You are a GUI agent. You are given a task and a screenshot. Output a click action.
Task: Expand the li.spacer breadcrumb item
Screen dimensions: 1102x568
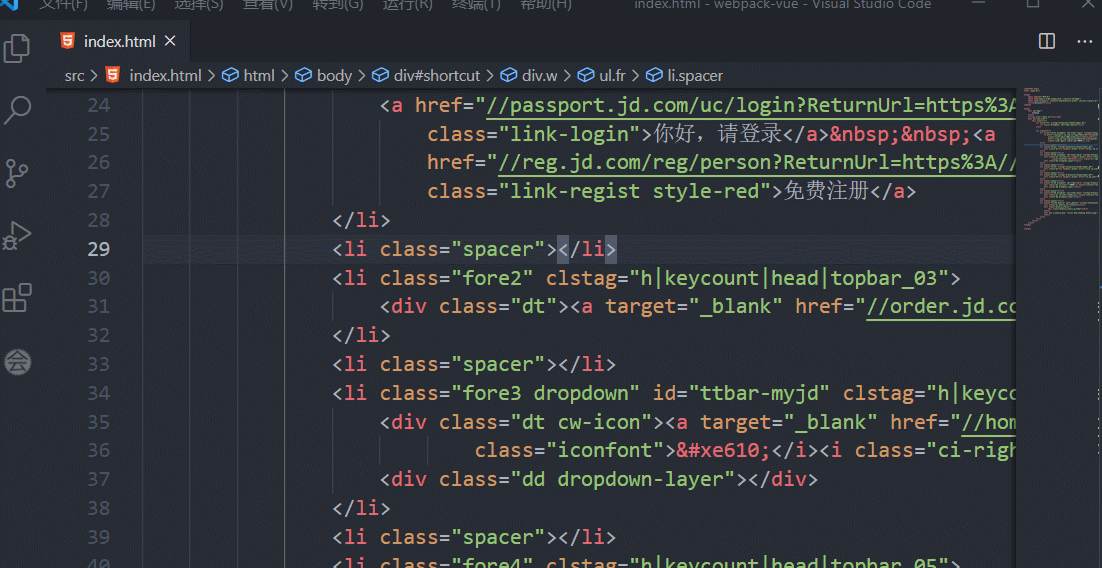tap(694, 75)
